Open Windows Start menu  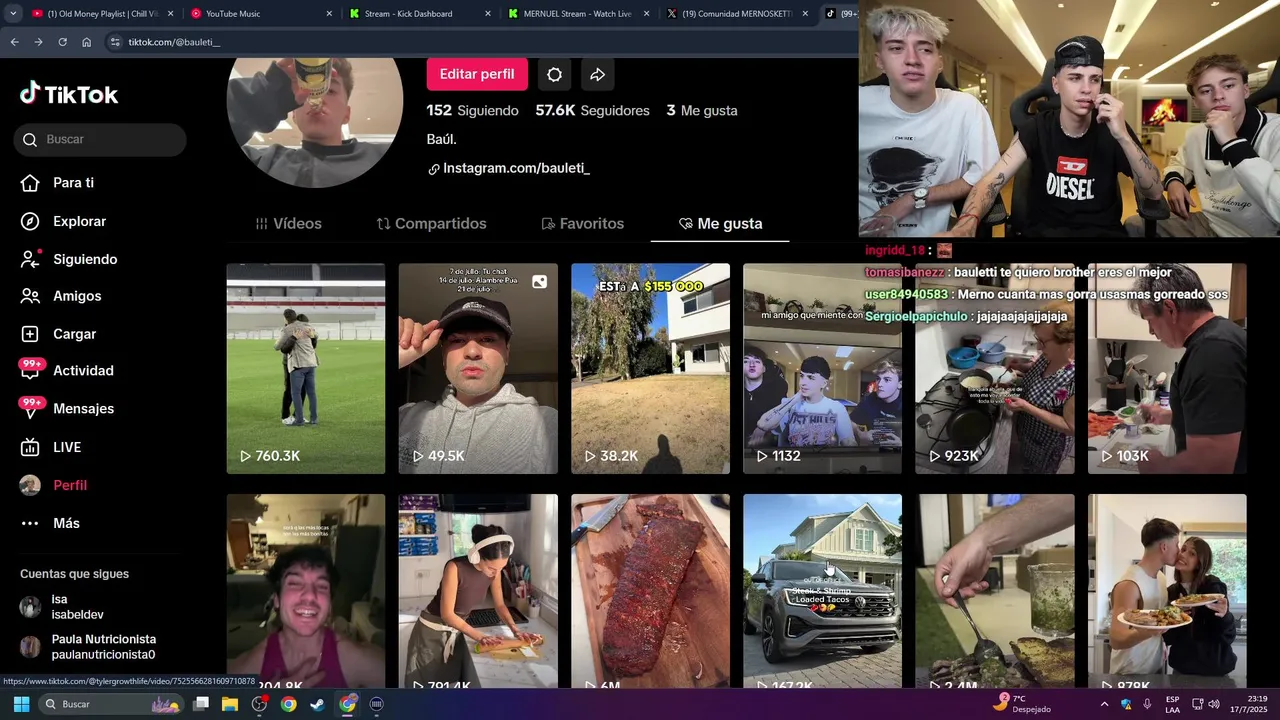21,704
